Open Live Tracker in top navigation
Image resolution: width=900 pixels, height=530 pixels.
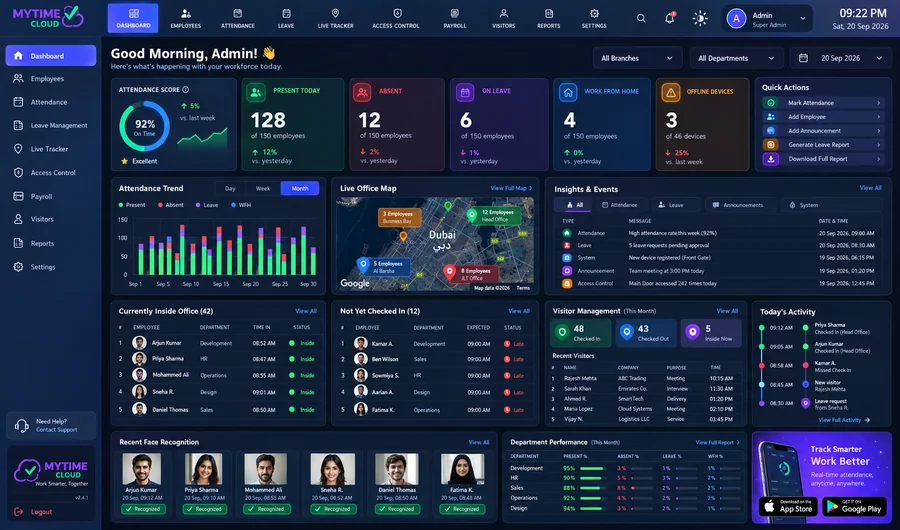(335, 18)
